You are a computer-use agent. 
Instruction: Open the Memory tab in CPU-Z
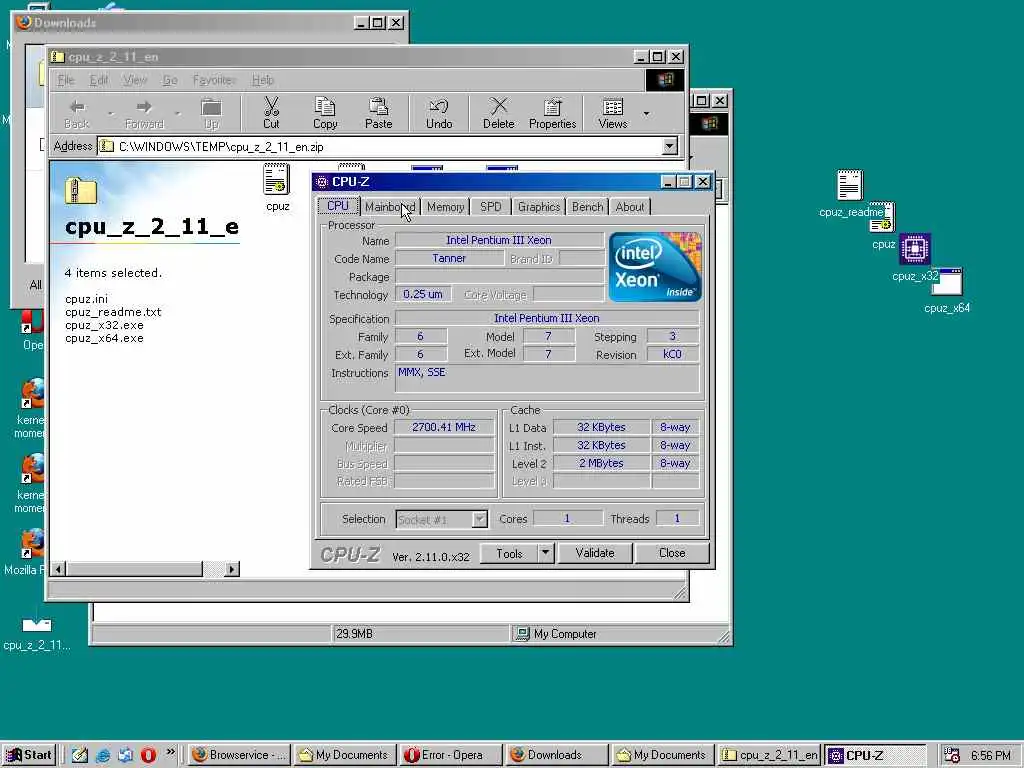(x=445, y=207)
